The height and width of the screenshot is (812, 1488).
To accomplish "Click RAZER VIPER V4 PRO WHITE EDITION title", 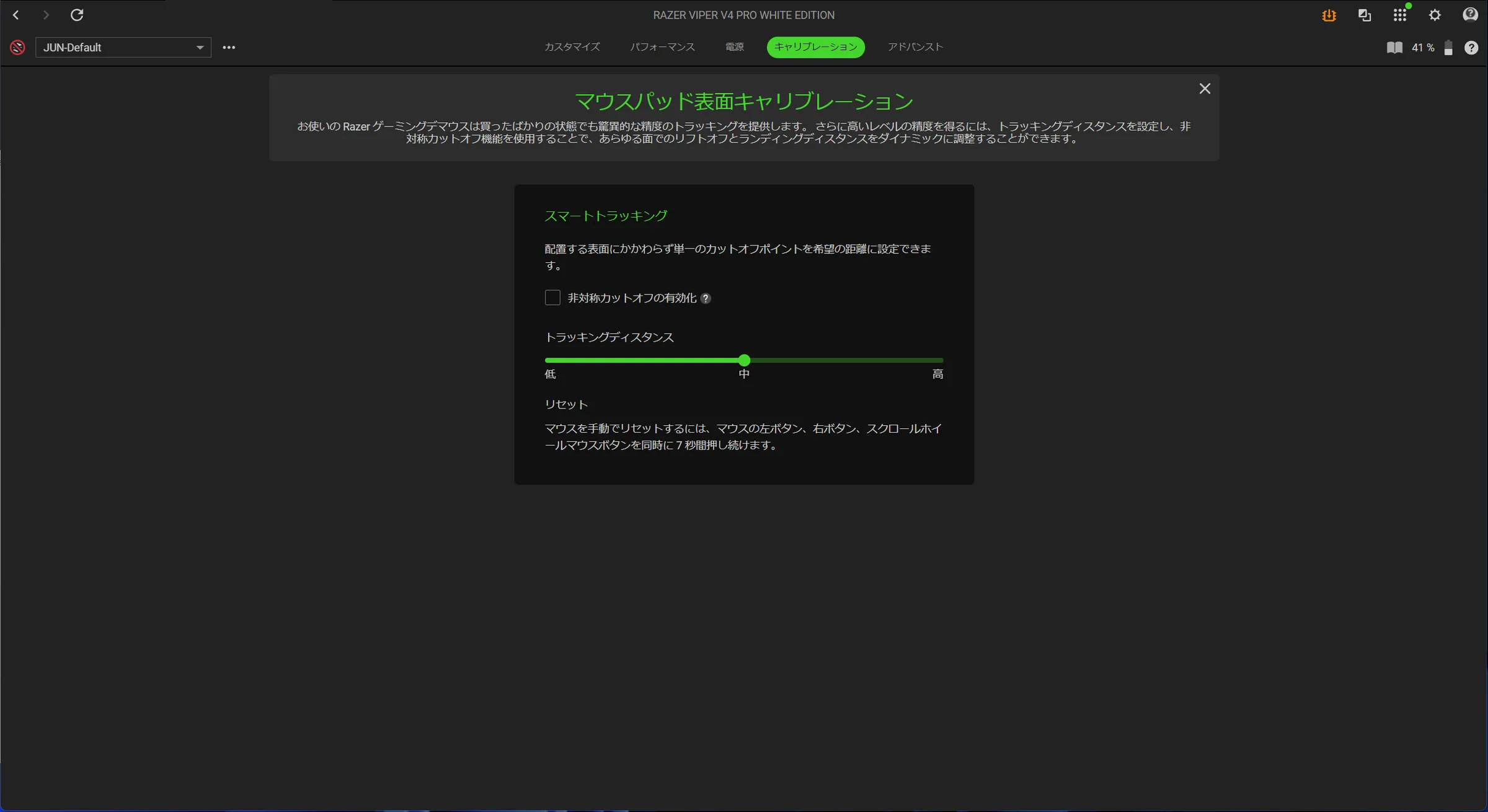I will point(744,15).
